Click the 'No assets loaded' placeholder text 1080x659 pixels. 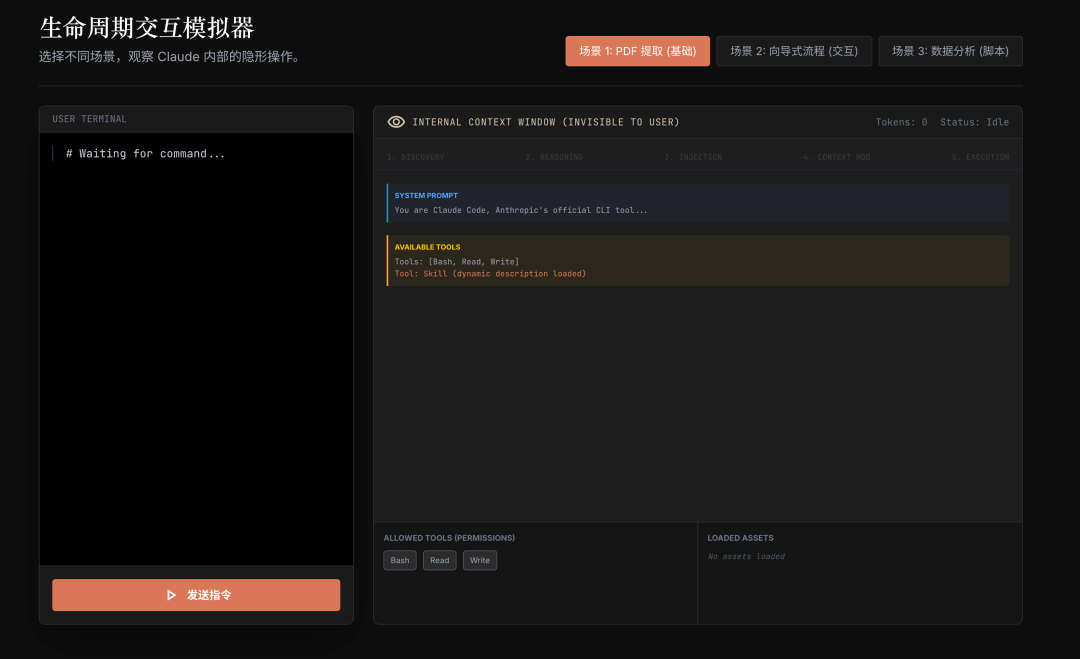746,557
